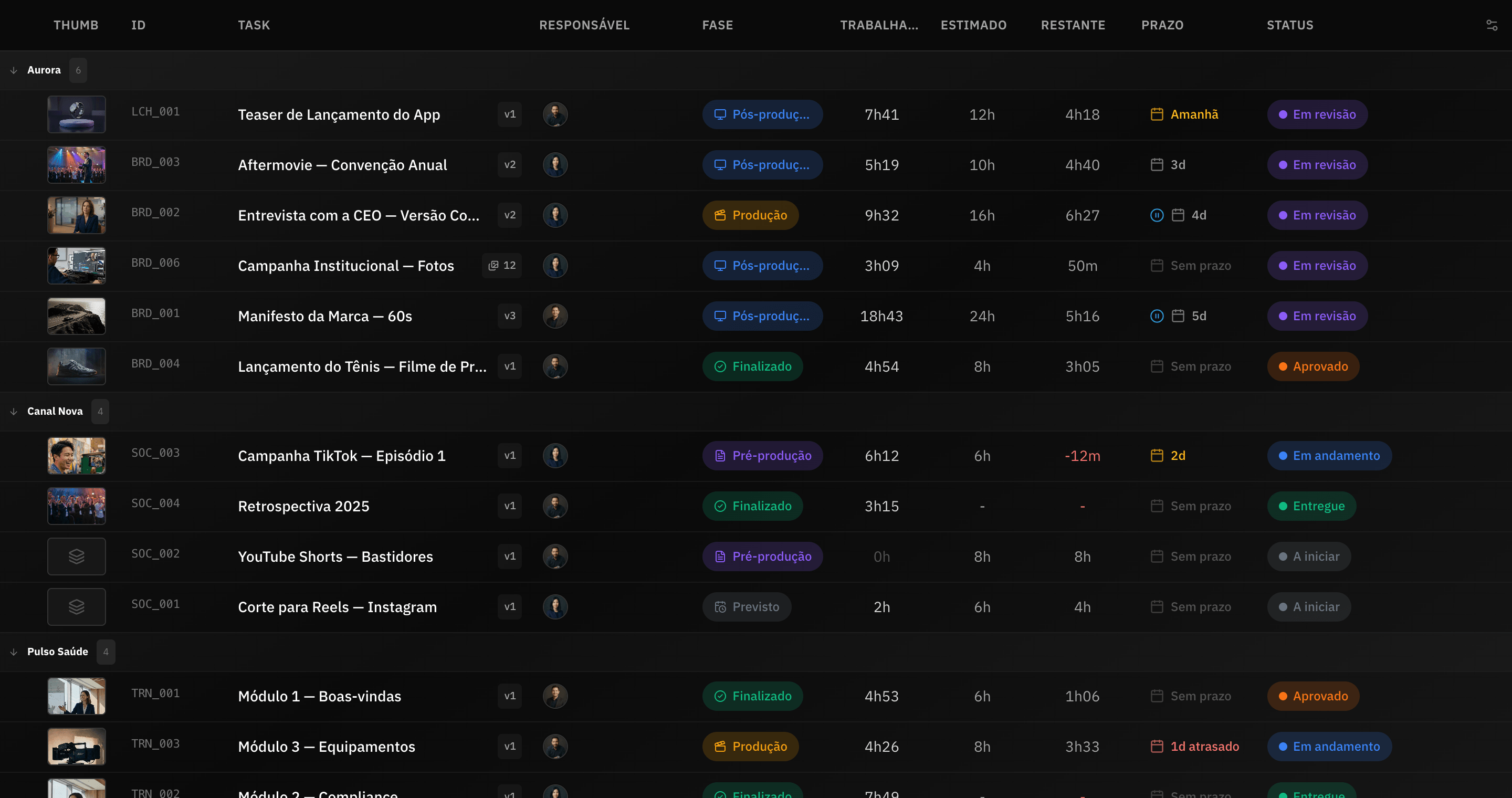Click the responsible avatar for Teaser de Lançamento
1512x798 pixels.
click(x=555, y=114)
